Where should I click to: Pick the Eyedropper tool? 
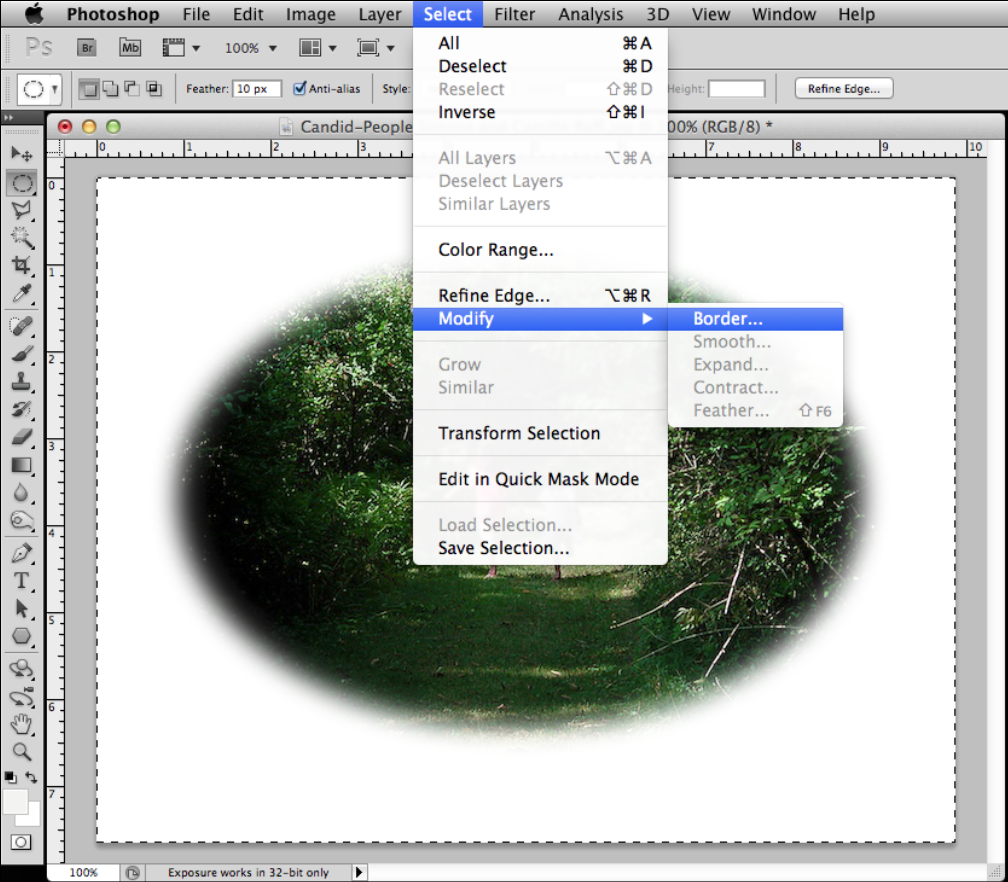[x=22, y=293]
